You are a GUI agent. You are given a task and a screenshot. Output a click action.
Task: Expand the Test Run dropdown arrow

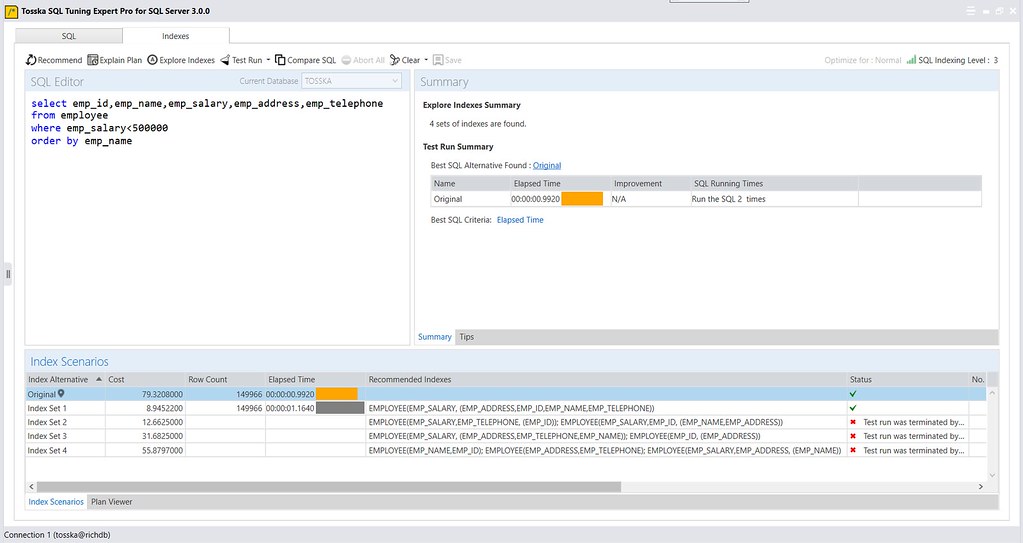[x=268, y=60]
